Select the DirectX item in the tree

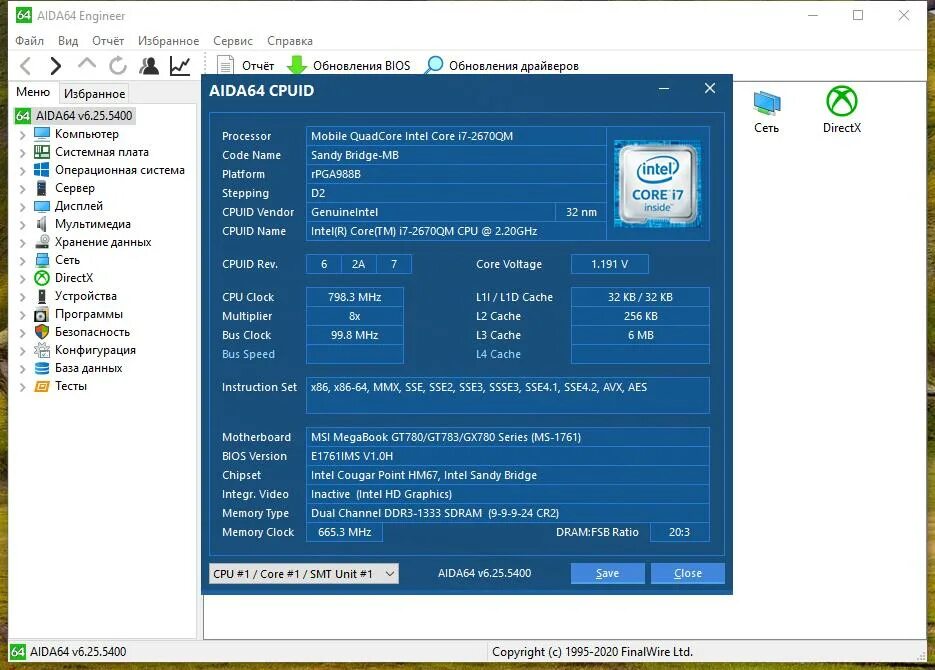tap(74, 278)
